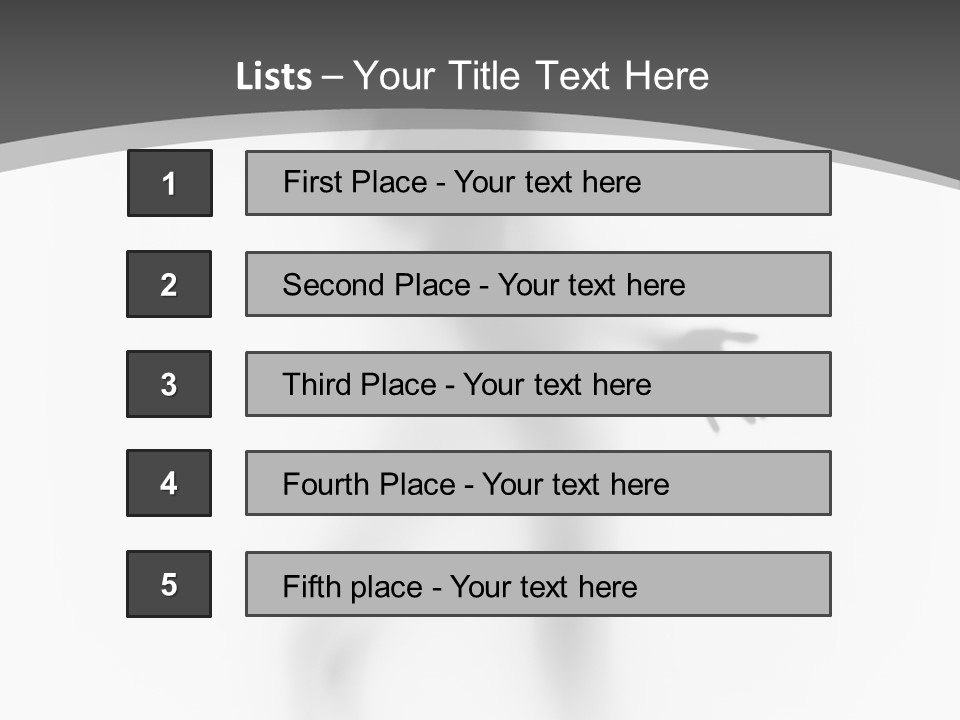Click 'Your text here' in Fourth Place row
The width and height of the screenshot is (960, 720).
click(x=575, y=485)
